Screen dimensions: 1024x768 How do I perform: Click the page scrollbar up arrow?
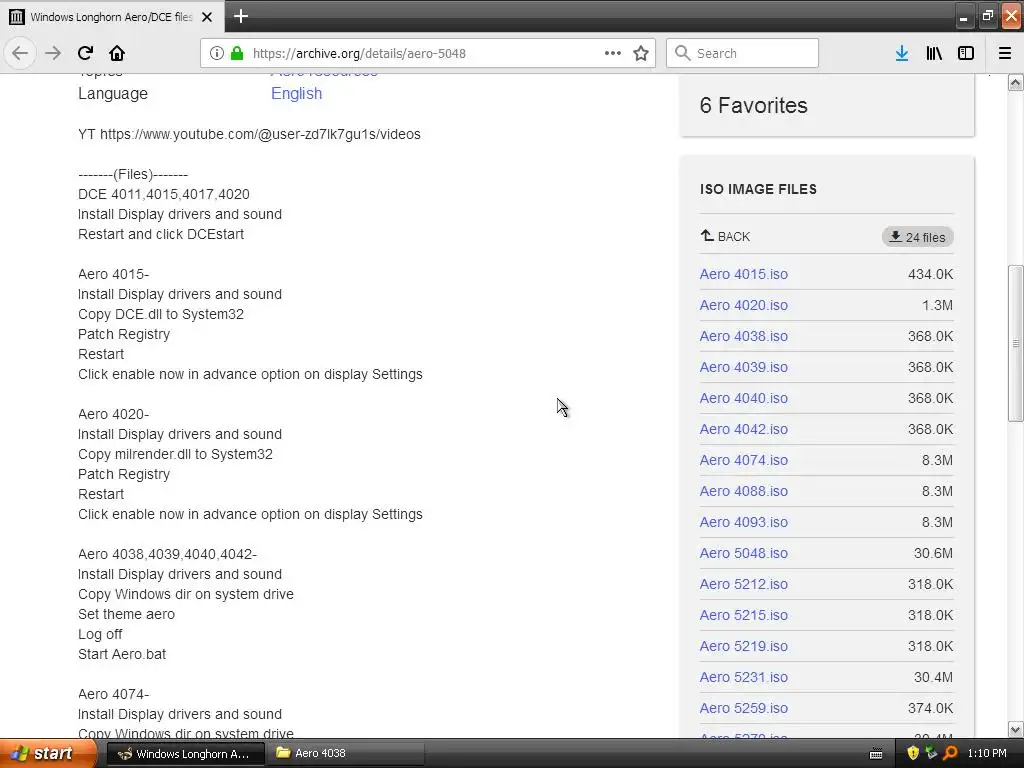coord(1016,82)
